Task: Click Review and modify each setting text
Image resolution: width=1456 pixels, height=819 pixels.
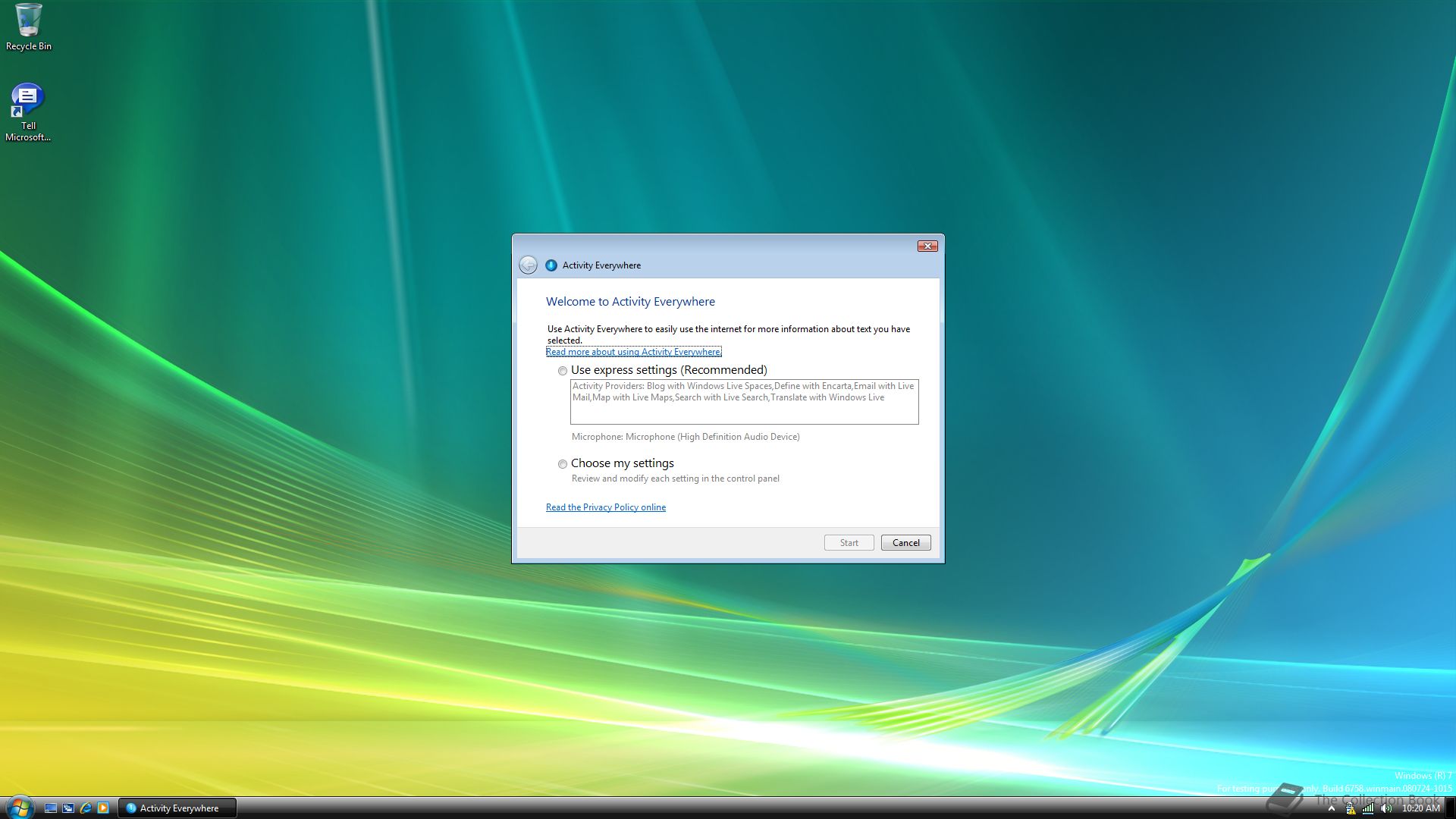Action: coord(675,479)
